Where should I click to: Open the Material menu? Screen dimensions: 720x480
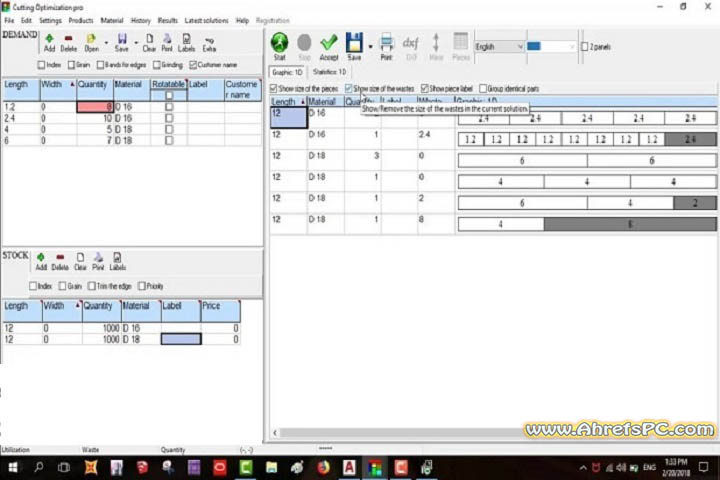click(112, 21)
